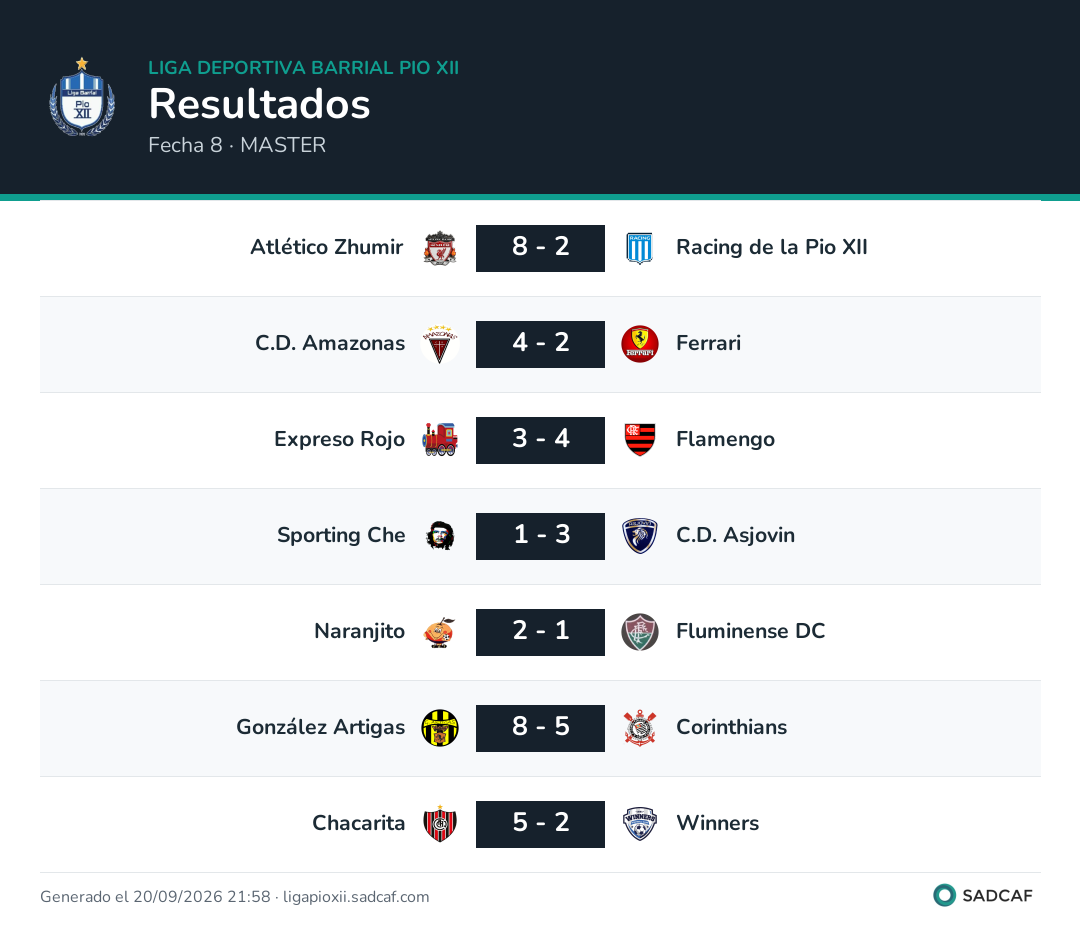
Task: Click the Chacarita striped shield
Action: (439, 824)
